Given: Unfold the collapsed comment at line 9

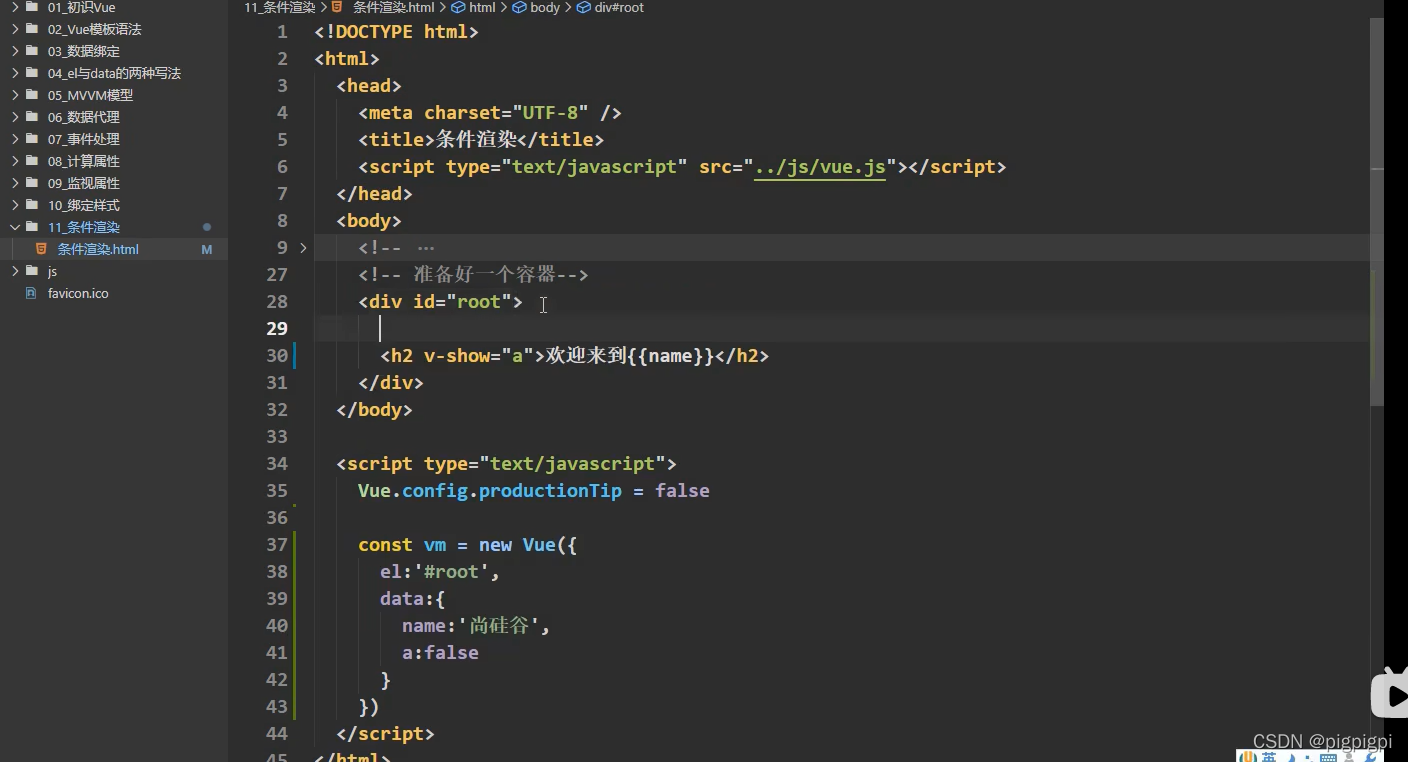Looking at the screenshot, I should click(x=304, y=247).
